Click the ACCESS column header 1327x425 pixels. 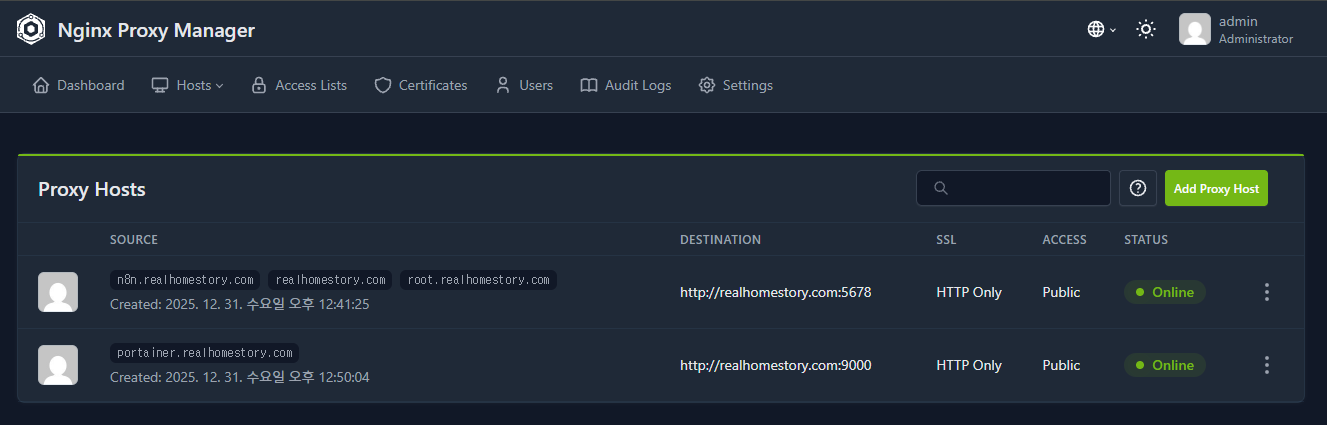click(1064, 240)
